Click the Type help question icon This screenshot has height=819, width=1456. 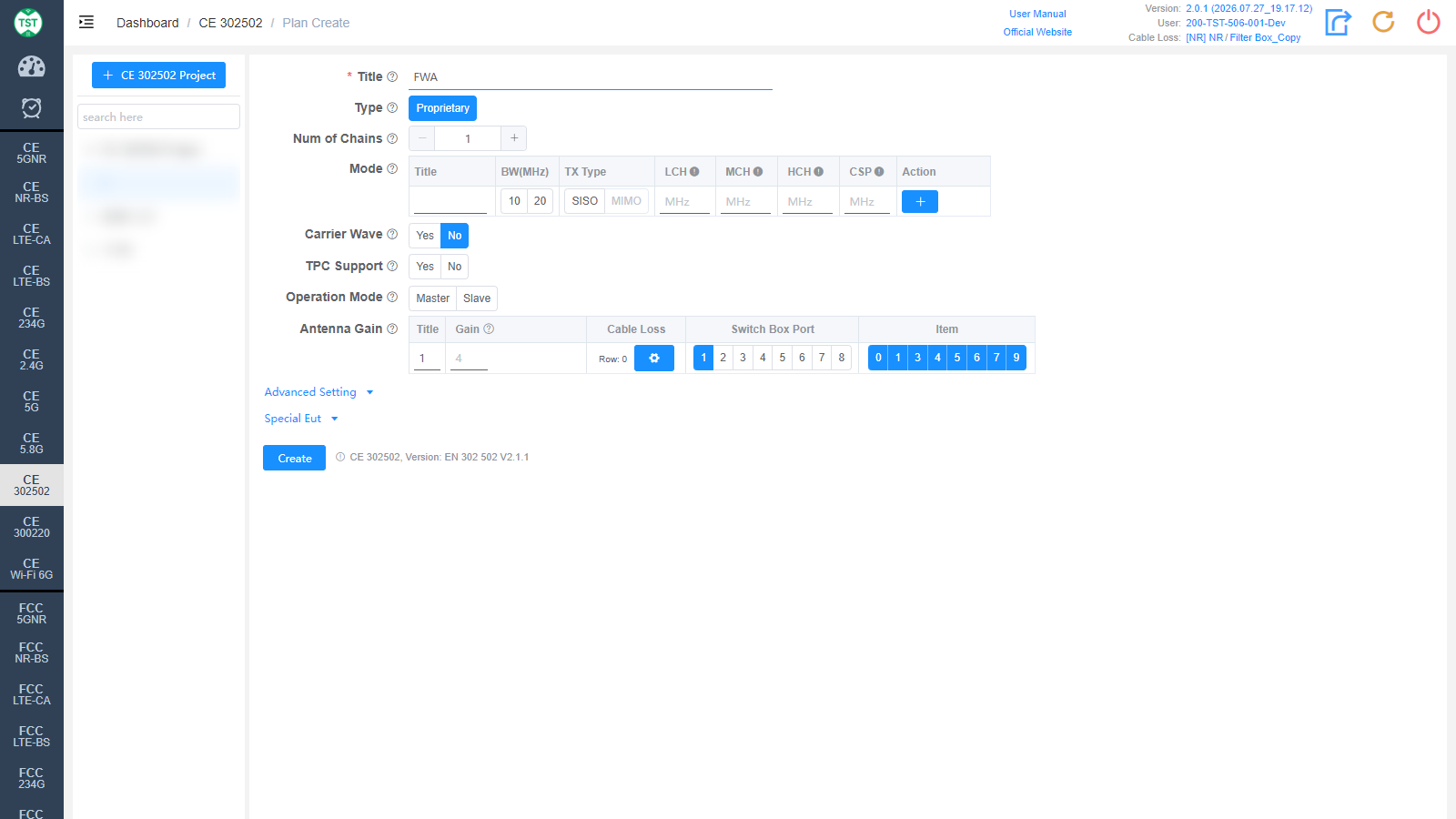[x=392, y=107]
